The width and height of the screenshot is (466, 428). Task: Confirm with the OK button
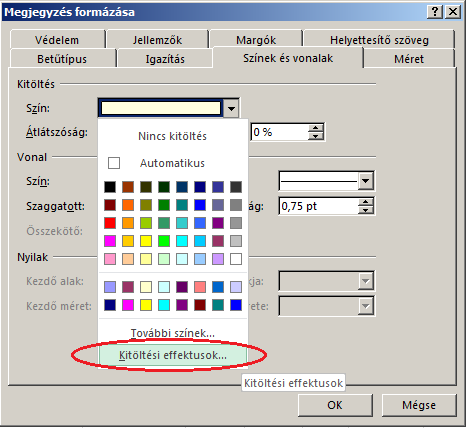tap(335, 405)
